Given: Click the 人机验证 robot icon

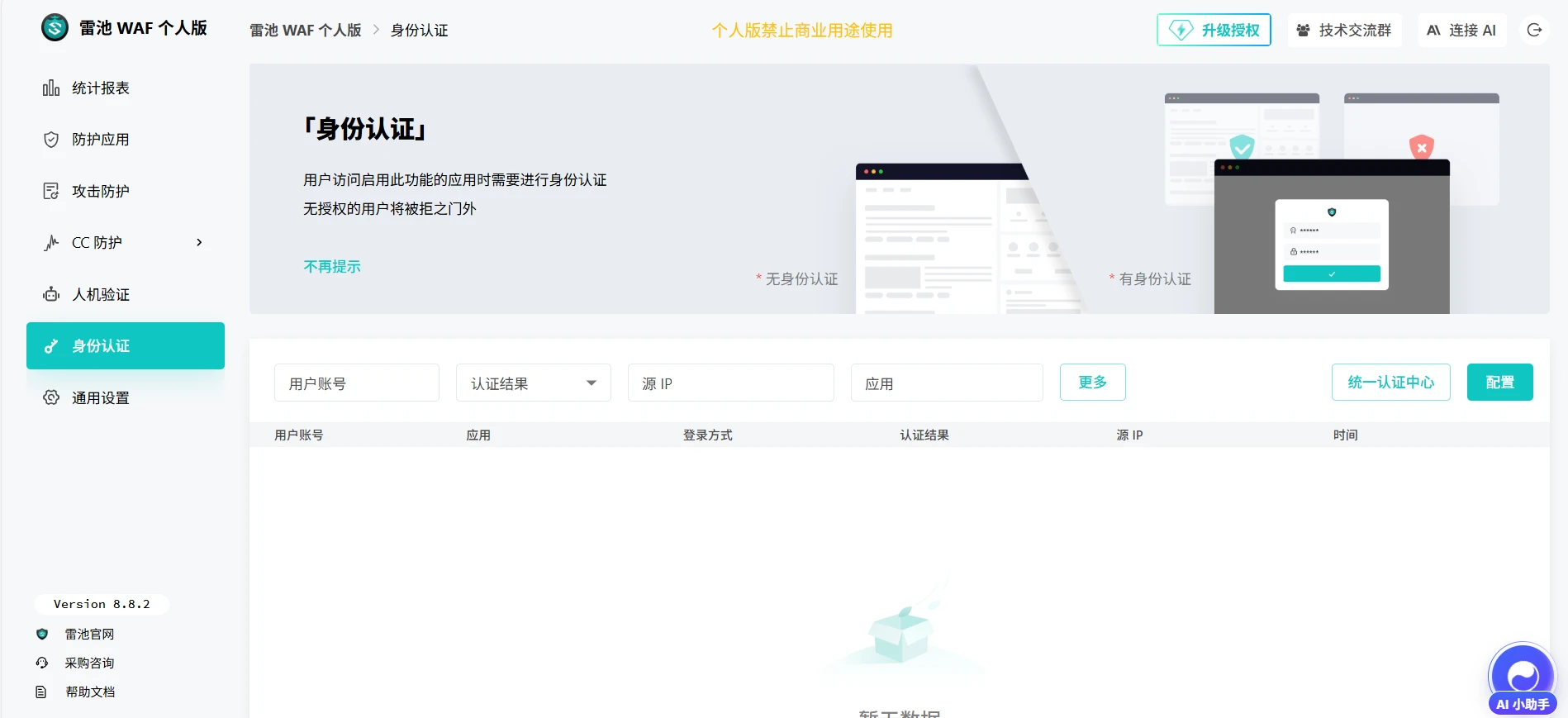Looking at the screenshot, I should [x=51, y=294].
